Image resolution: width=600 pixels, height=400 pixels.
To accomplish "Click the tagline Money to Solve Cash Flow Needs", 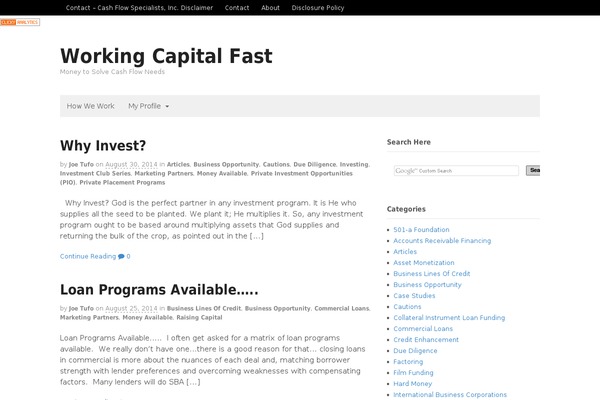I will click(112, 72).
